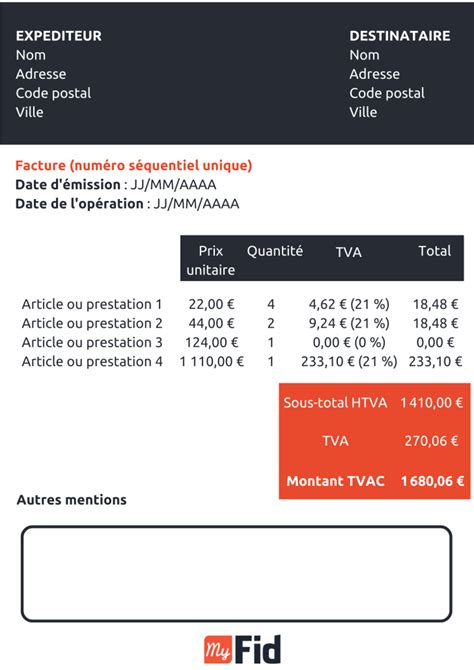Click Code postal under EXPEDITEUR
This screenshot has height=670, width=474.
(x=53, y=93)
